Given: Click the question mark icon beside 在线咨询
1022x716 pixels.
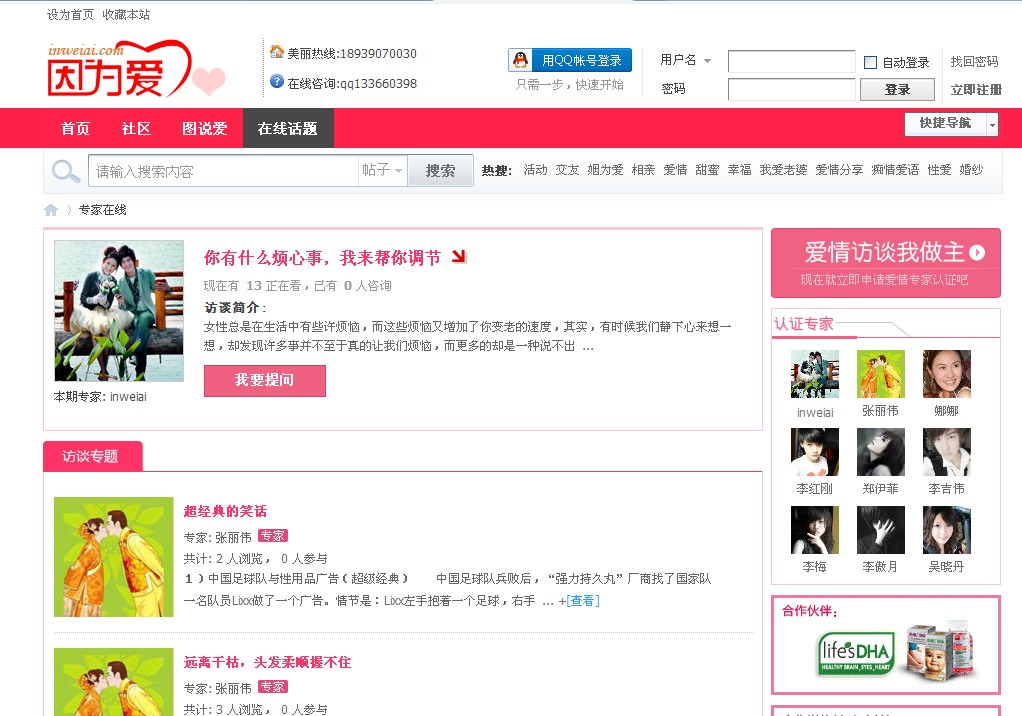Looking at the screenshot, I should click(x=277, y=81).
